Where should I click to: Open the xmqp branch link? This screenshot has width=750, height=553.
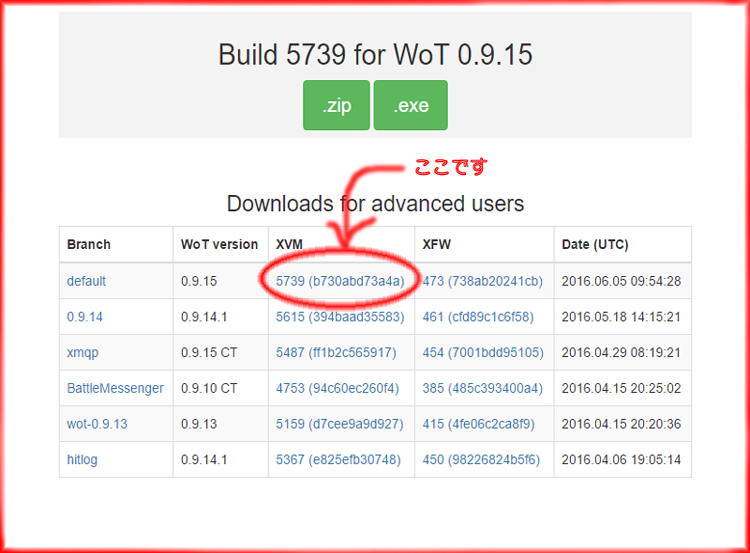pyautogui.click(x=83, y=353)
